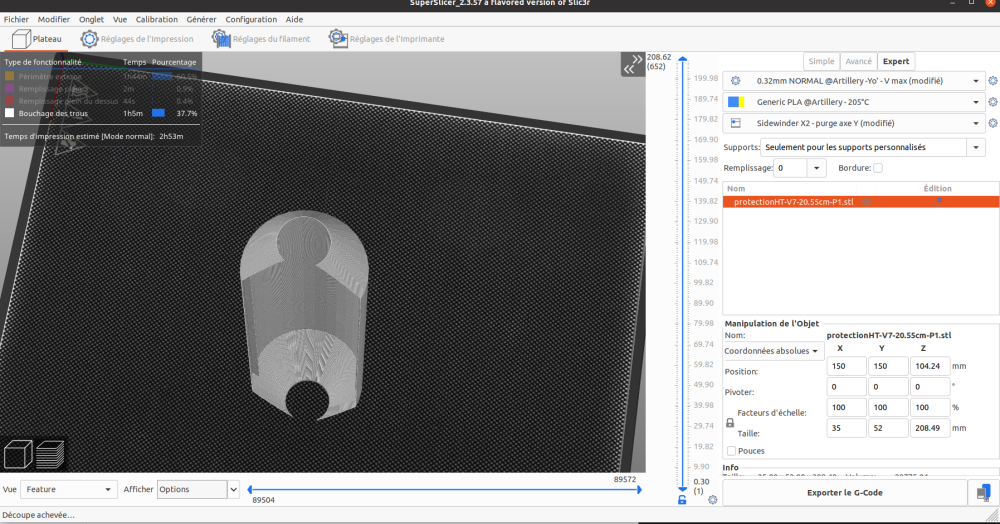The width and height of the screenshot is (1000, 524).
Task: Click the send-to-SD-card export icon
Action: click(x=983, y=493)
